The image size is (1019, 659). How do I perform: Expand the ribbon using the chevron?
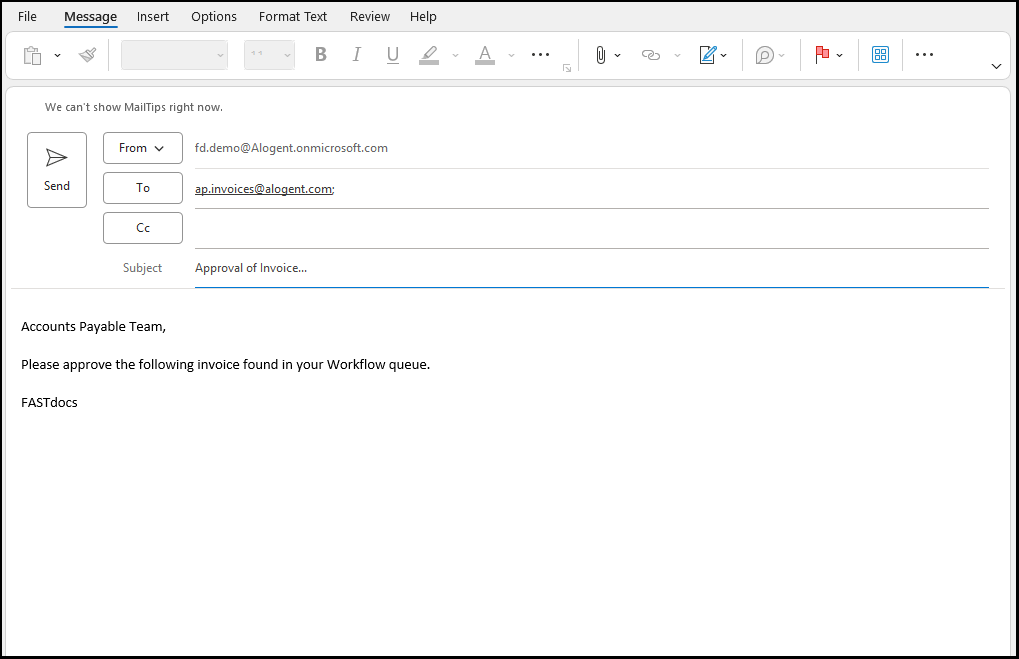(996, 66)
